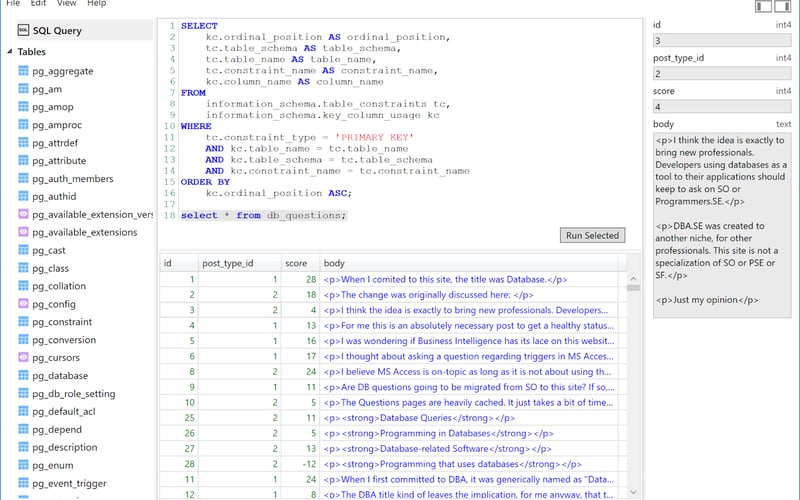The image size is (800, 500).
Task: Open the View menu
Action: click(66, 3)
